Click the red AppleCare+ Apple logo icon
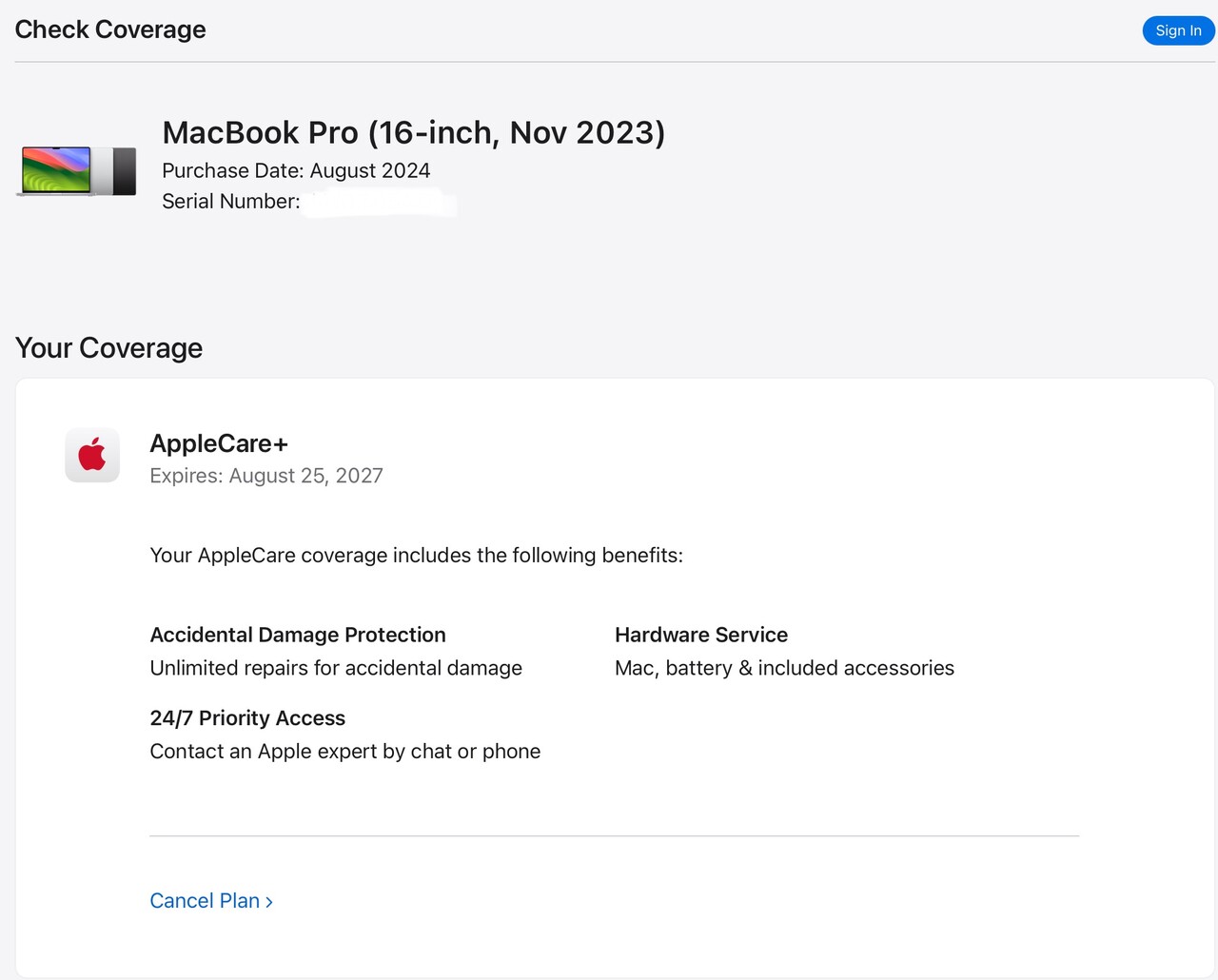This screenshot has height=980, width=1218. tap(92, 455)
